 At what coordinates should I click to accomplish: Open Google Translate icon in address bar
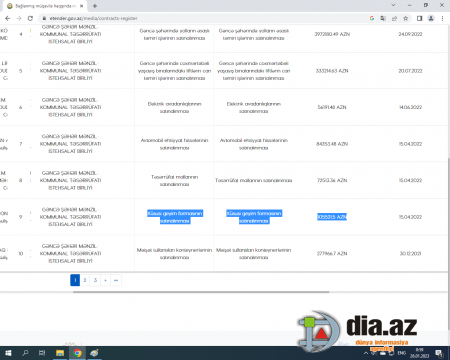pyautogui.click(x=383, y=18)
